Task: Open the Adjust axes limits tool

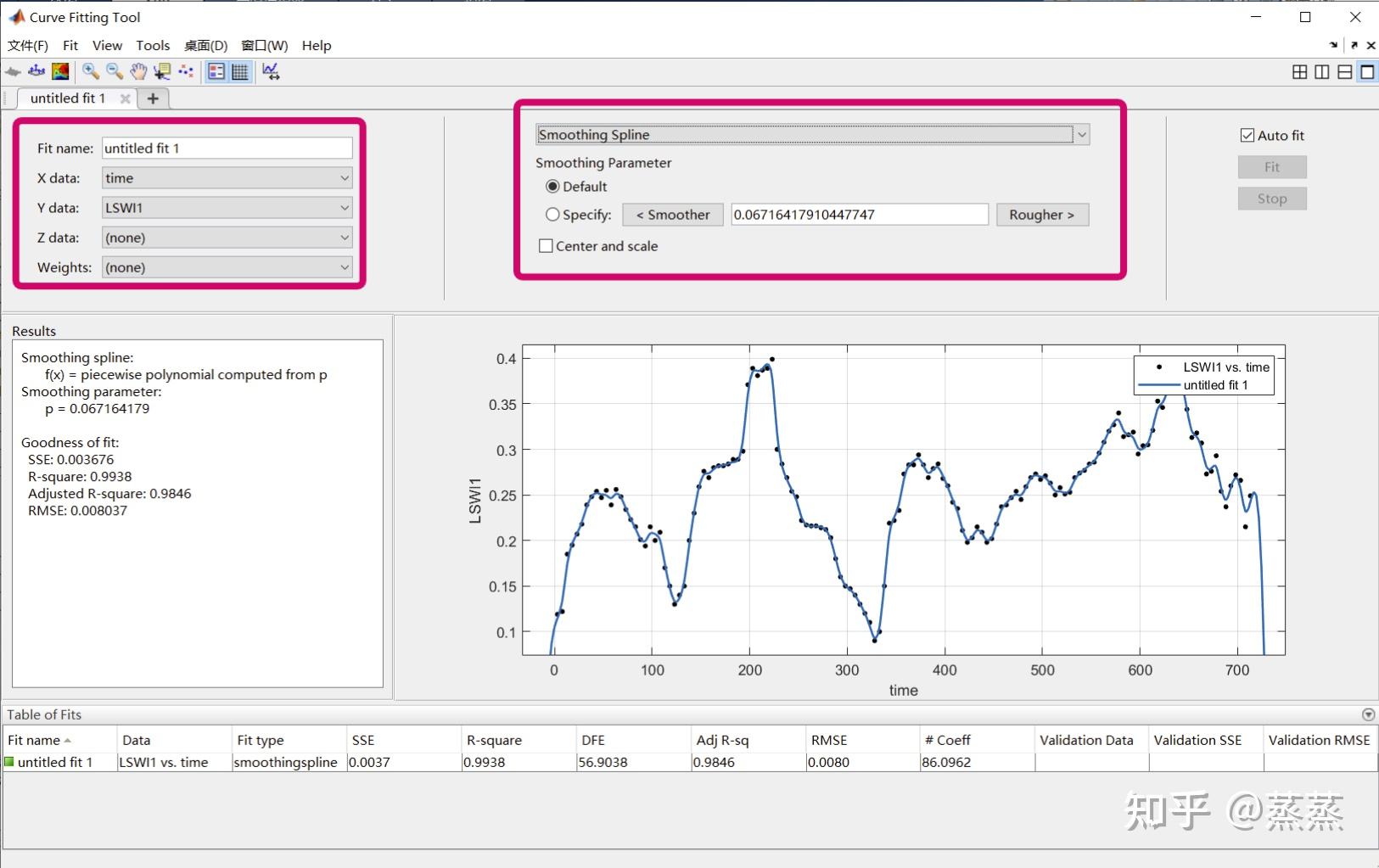Action: [x=271, y=72]
